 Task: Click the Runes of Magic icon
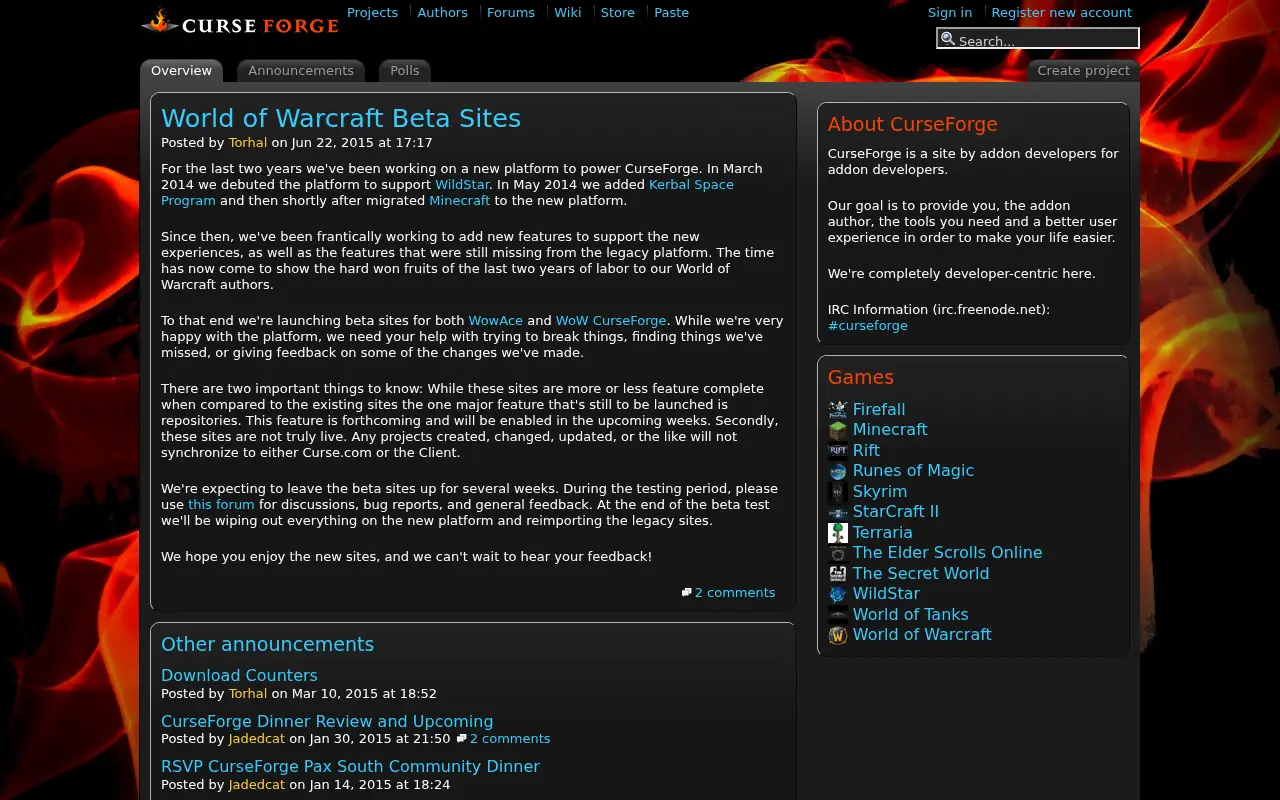point(838,471)
